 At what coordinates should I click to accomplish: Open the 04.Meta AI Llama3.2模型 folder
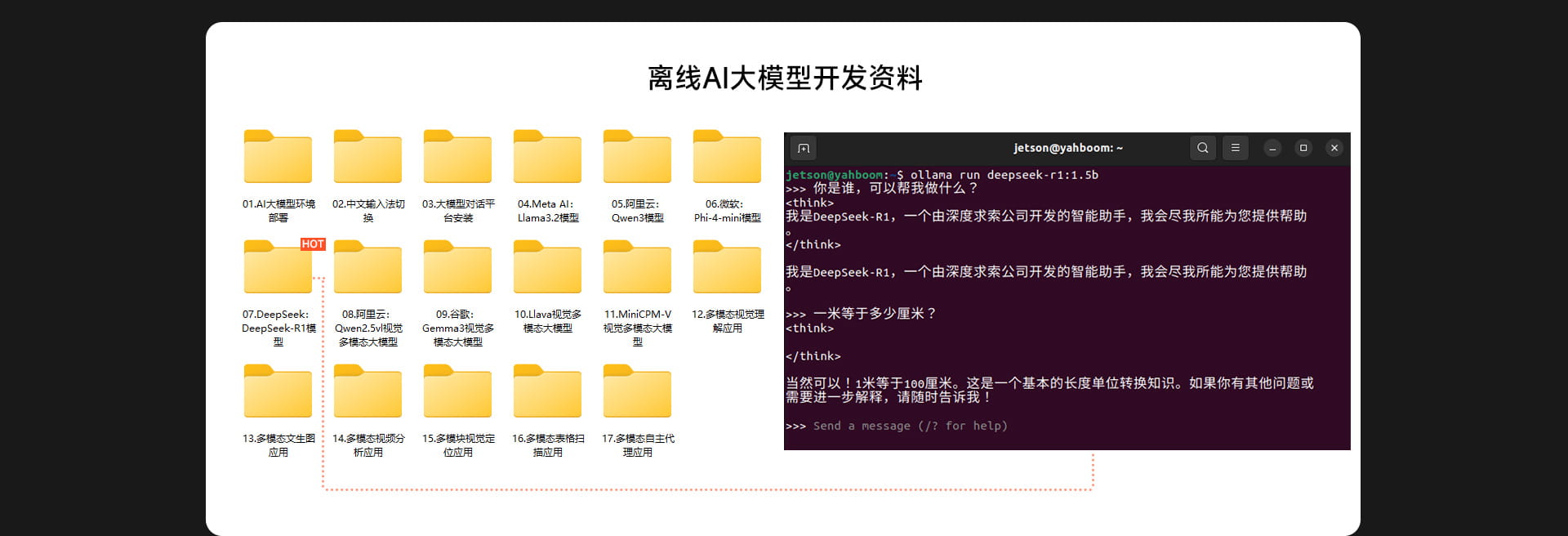[547, 157]
